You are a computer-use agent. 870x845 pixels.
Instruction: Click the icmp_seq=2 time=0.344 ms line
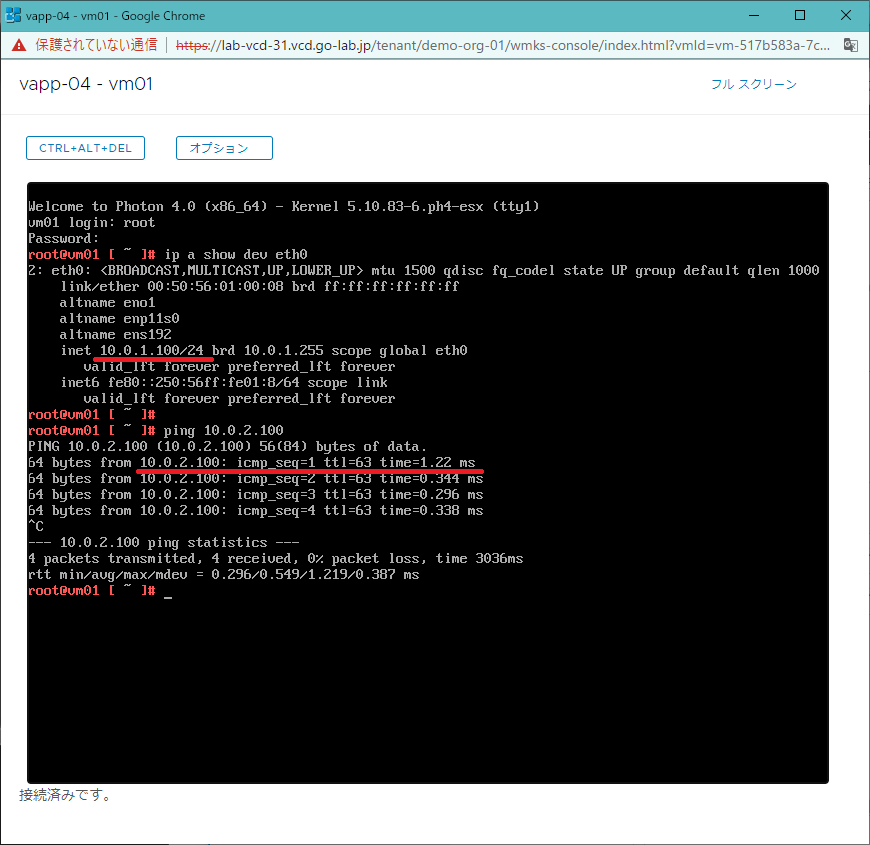click(x=256, y=479)
